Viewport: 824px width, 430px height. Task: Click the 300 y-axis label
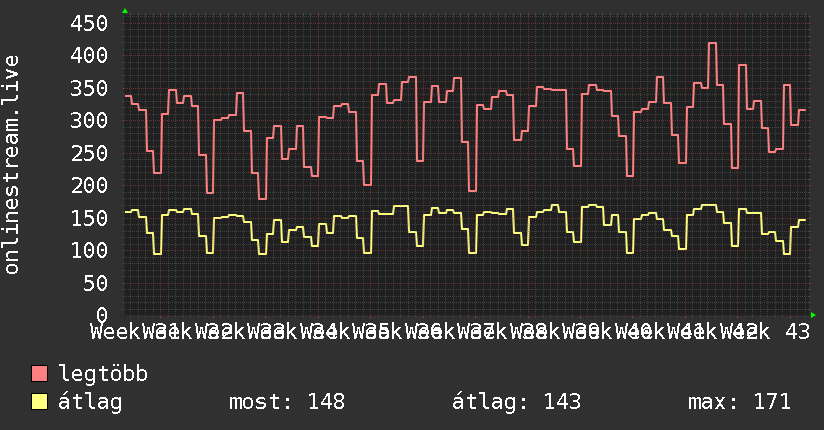tap(89, 120)
